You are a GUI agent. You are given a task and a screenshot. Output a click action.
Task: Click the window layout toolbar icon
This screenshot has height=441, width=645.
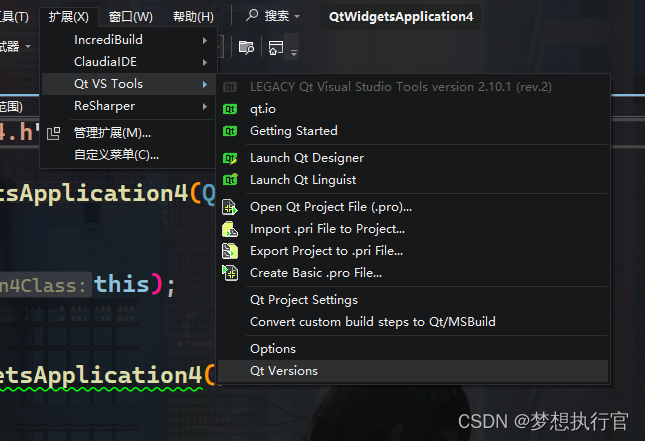pyautogui.click(x=276, y=48)
